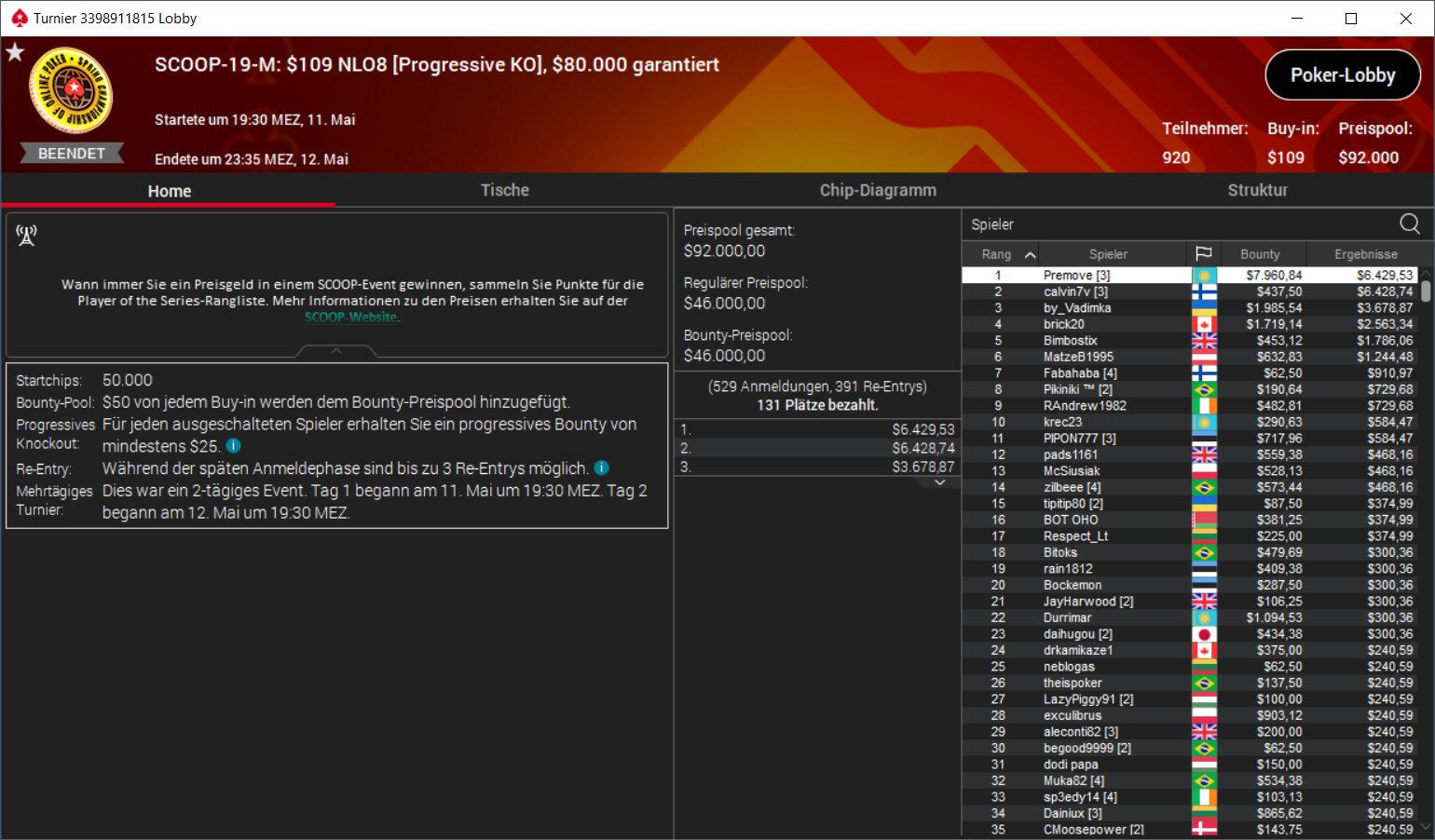
Task: Select player row drkamikaze1
Action: point(1189,650)
